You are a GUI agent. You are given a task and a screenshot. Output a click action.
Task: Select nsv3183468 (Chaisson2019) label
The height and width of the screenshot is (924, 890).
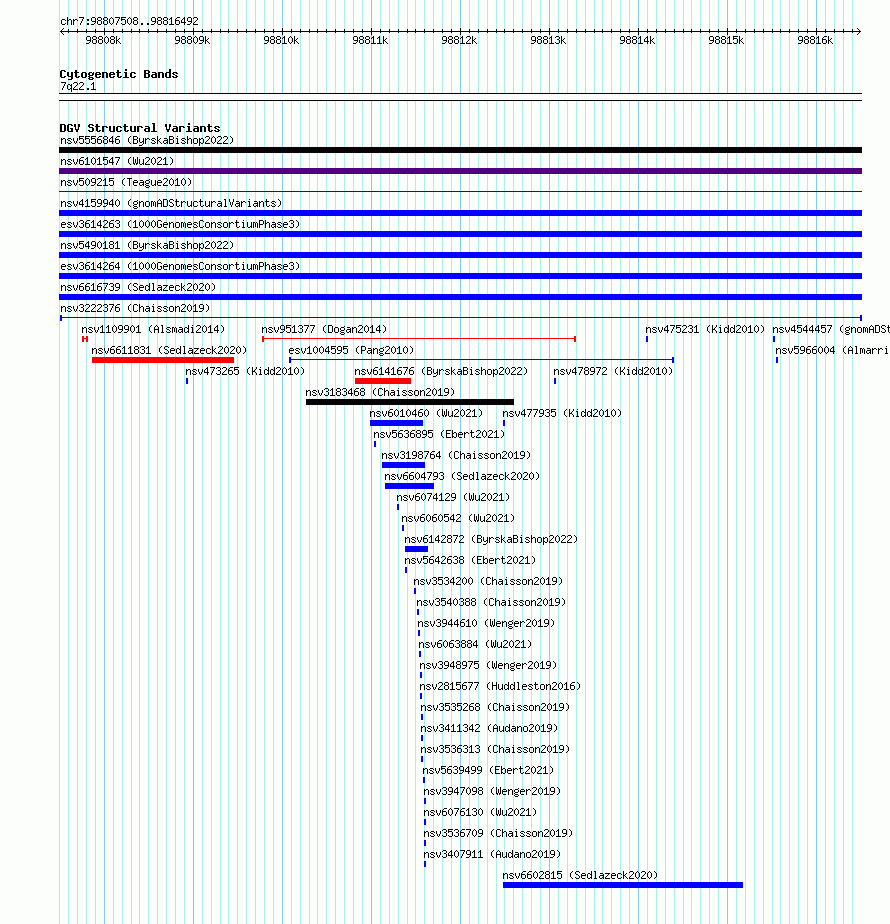380,392
